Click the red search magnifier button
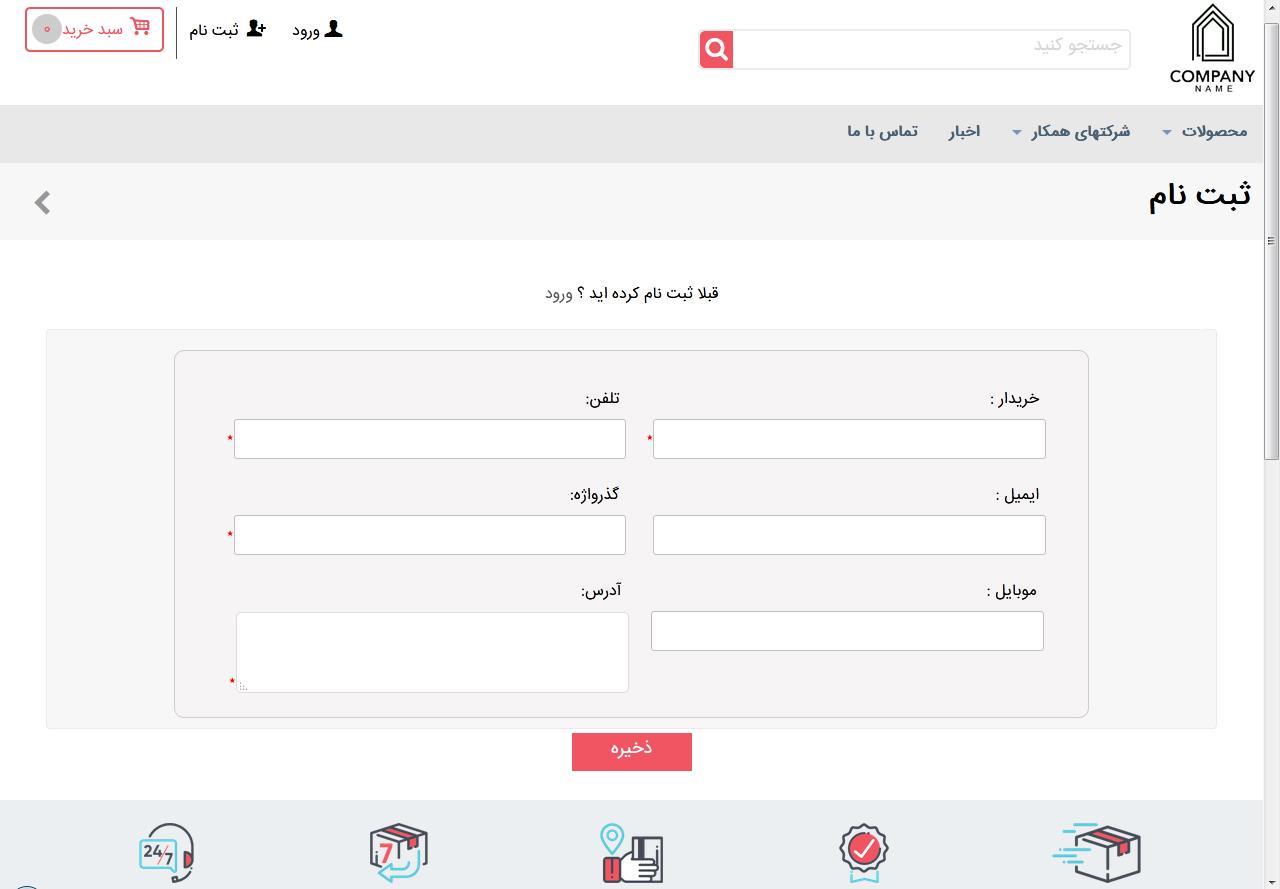Screen dimensions: 1280x889 pos(716,49)
